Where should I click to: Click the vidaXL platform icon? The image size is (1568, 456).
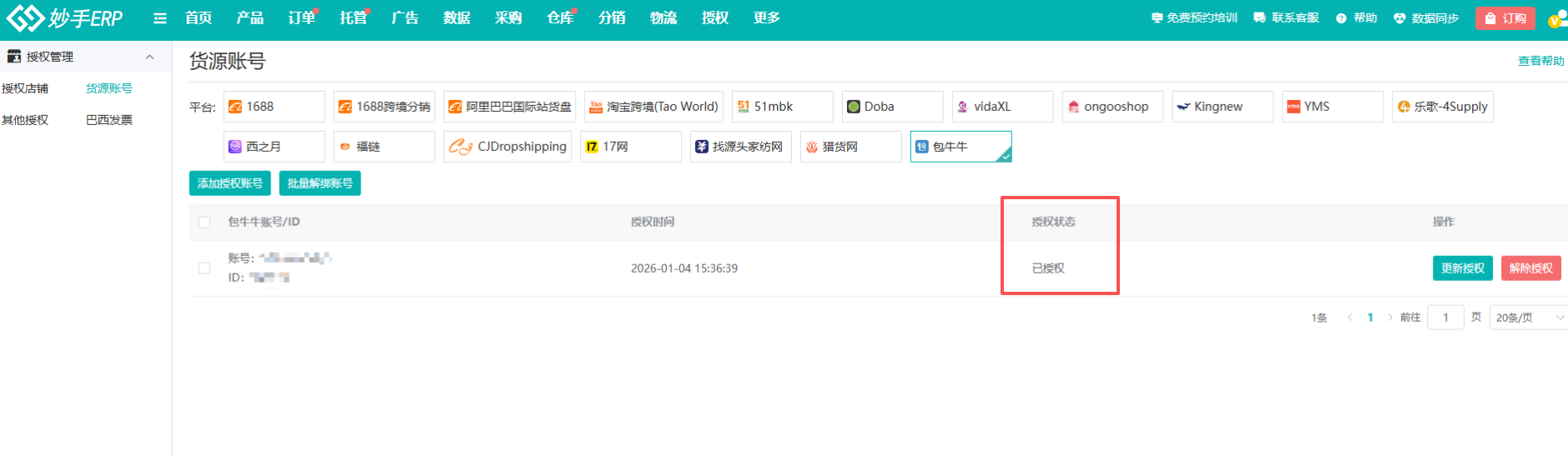coord(963,107)
